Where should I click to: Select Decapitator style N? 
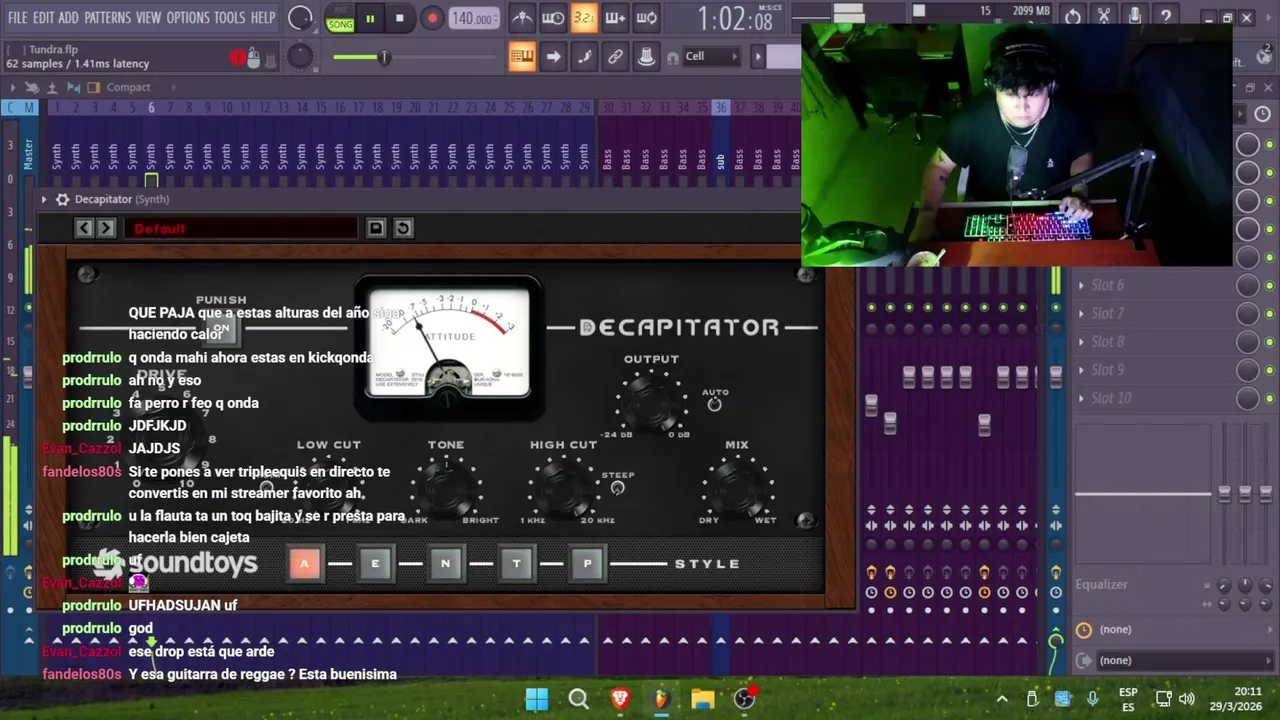point(446,564)
